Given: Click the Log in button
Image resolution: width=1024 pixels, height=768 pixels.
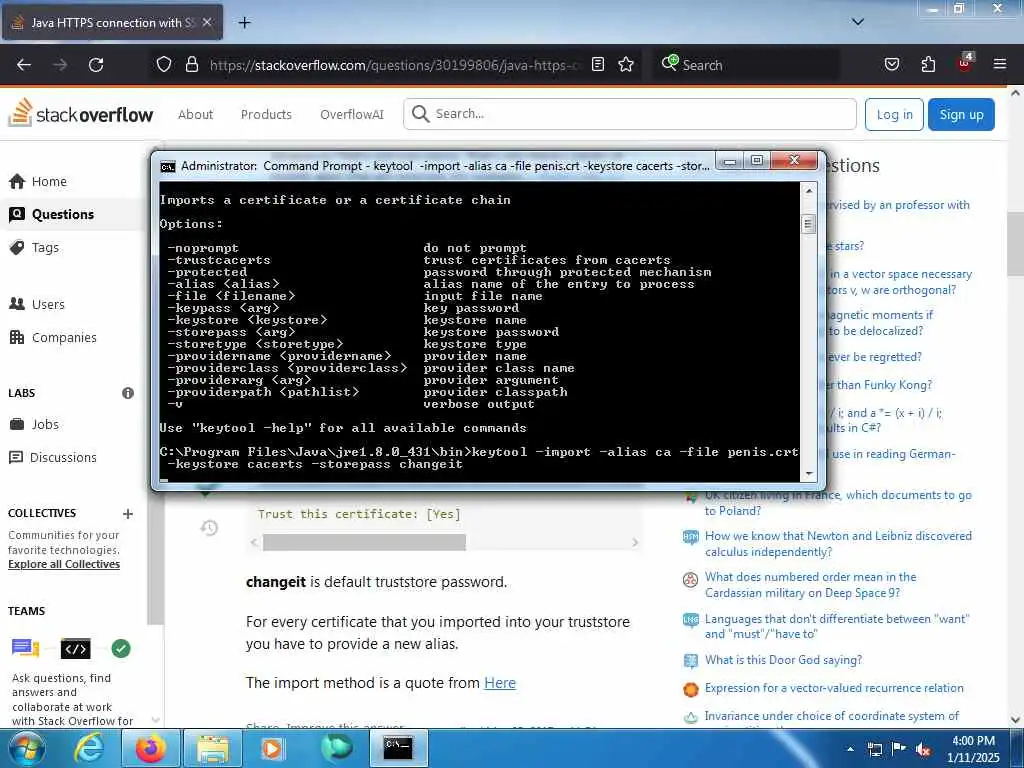Looking at the screenshot, I should click(894, 114).
